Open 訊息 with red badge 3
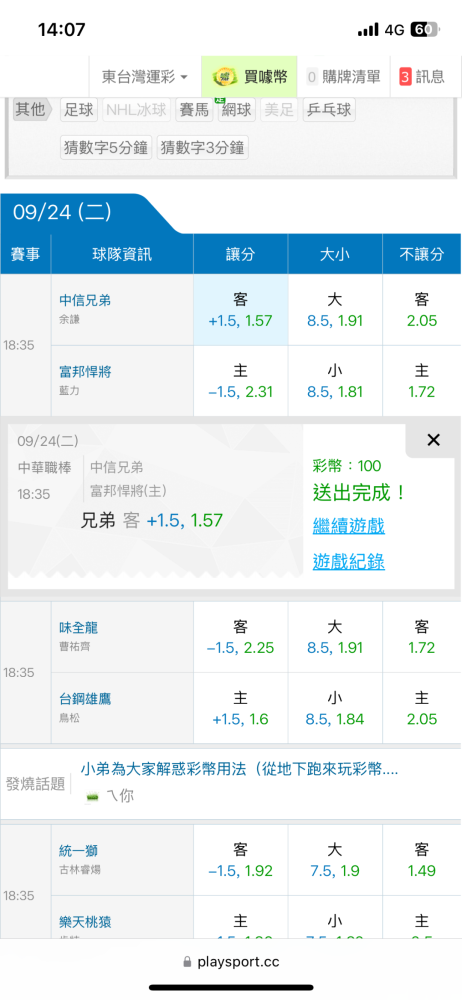The image size is (462, 1000). tap(422, 77)
